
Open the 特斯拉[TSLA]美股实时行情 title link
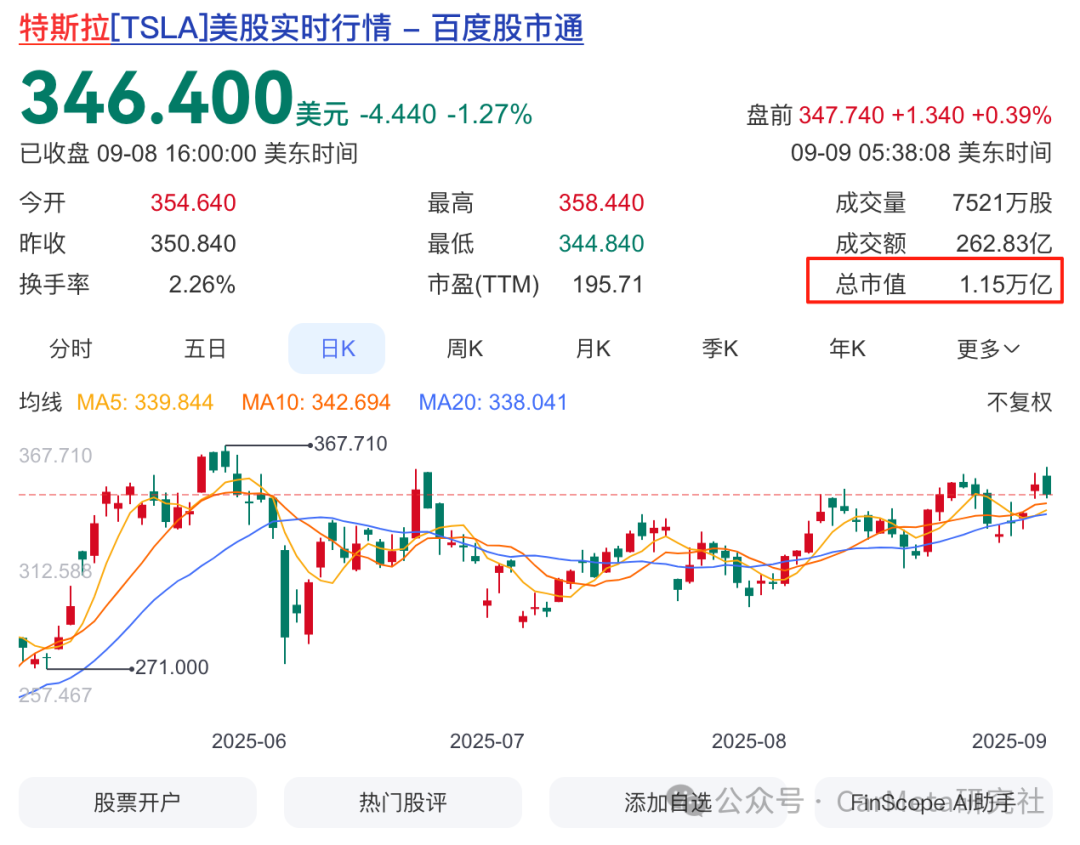point(301,29)
